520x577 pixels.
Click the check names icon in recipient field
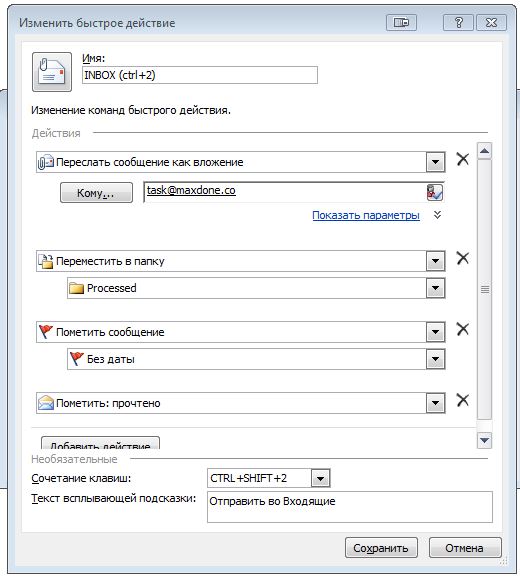pos(434,192)
